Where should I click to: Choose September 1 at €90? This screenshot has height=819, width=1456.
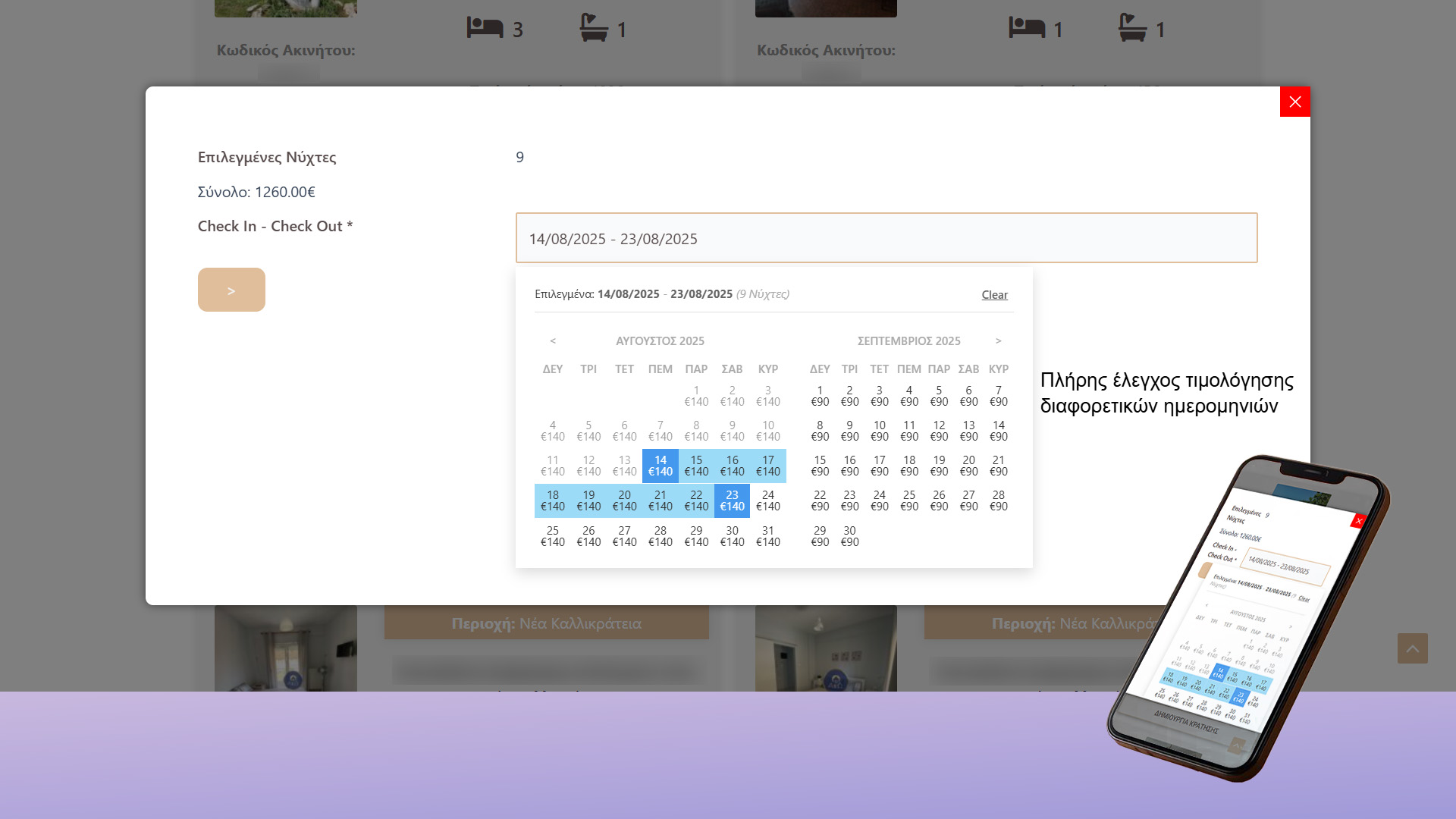coord(819,396)
